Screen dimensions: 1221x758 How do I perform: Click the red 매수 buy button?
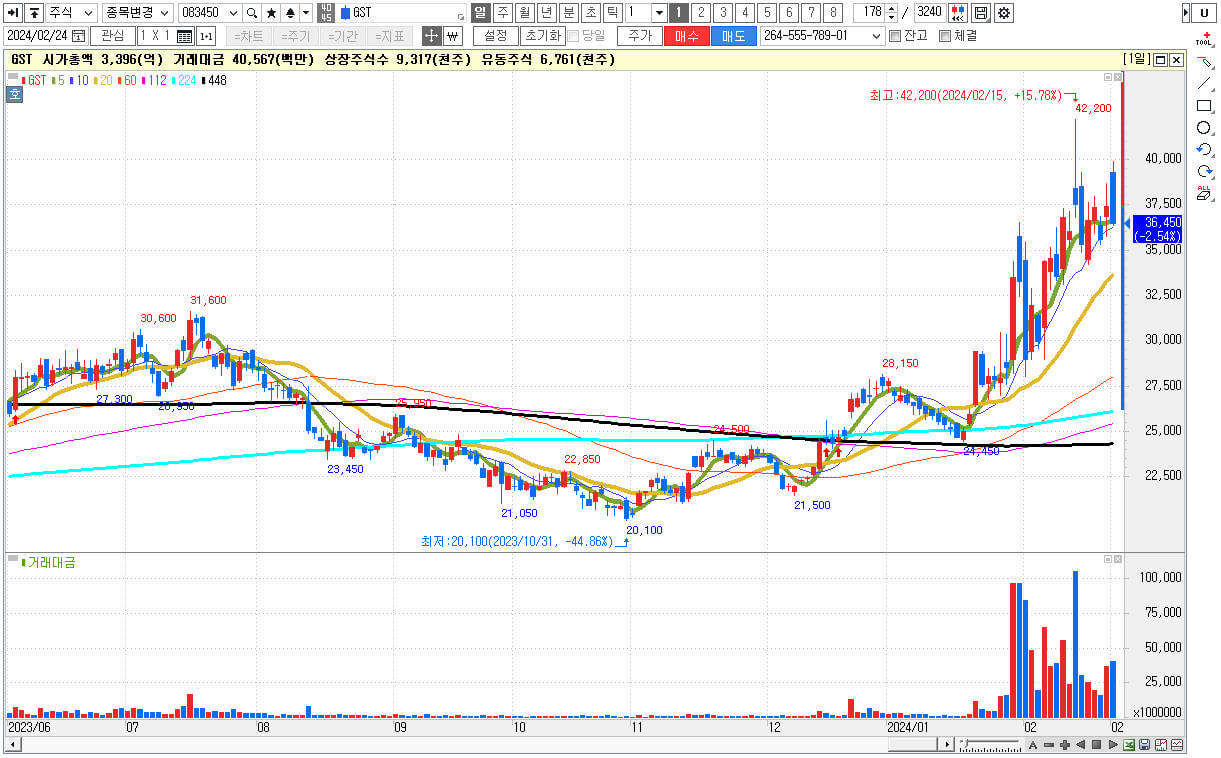coord(687,36)
